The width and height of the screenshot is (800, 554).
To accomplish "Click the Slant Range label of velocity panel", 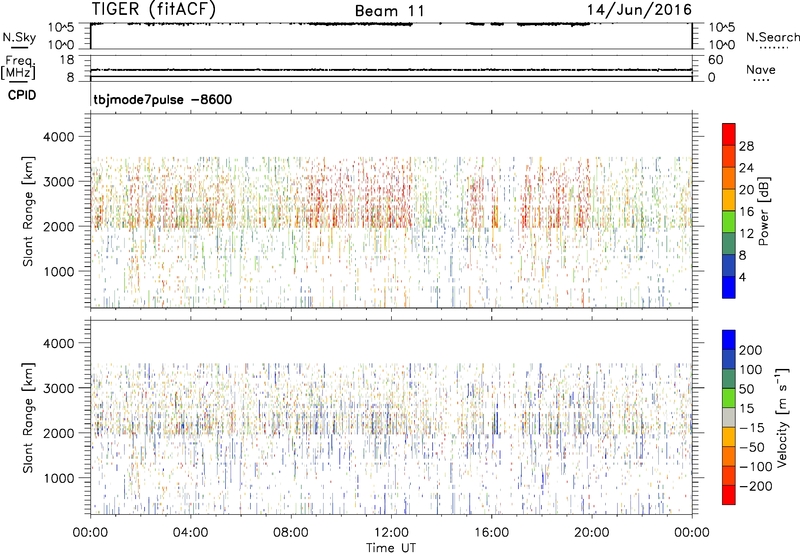I will [x=28, y=417].
